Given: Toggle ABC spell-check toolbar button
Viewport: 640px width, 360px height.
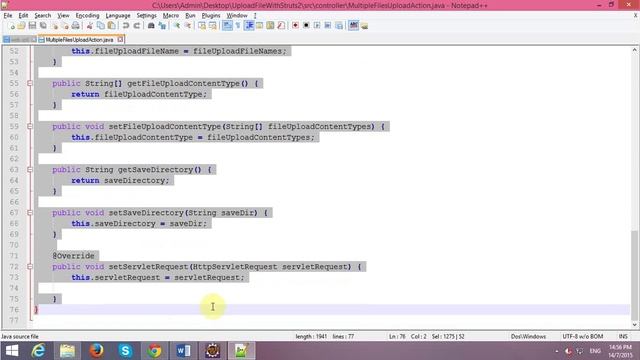Looking at the screenshot, I should pos(353,26).
